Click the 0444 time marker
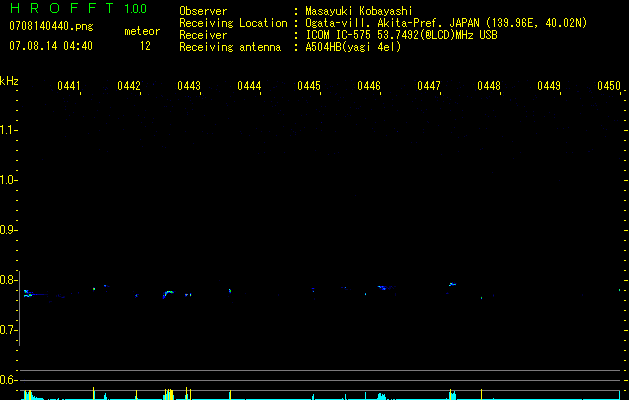 pos(249,86)
